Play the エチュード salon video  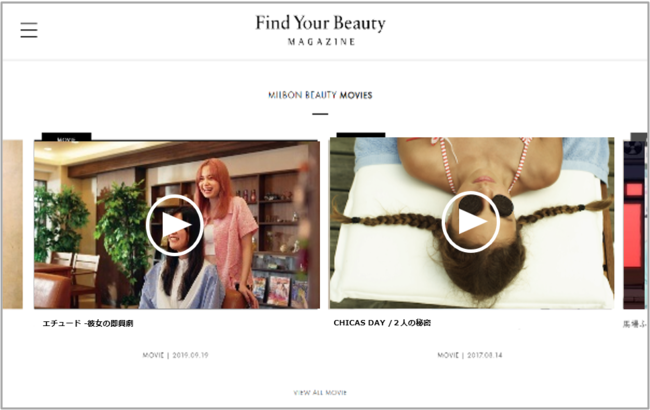tap(175, 225)
